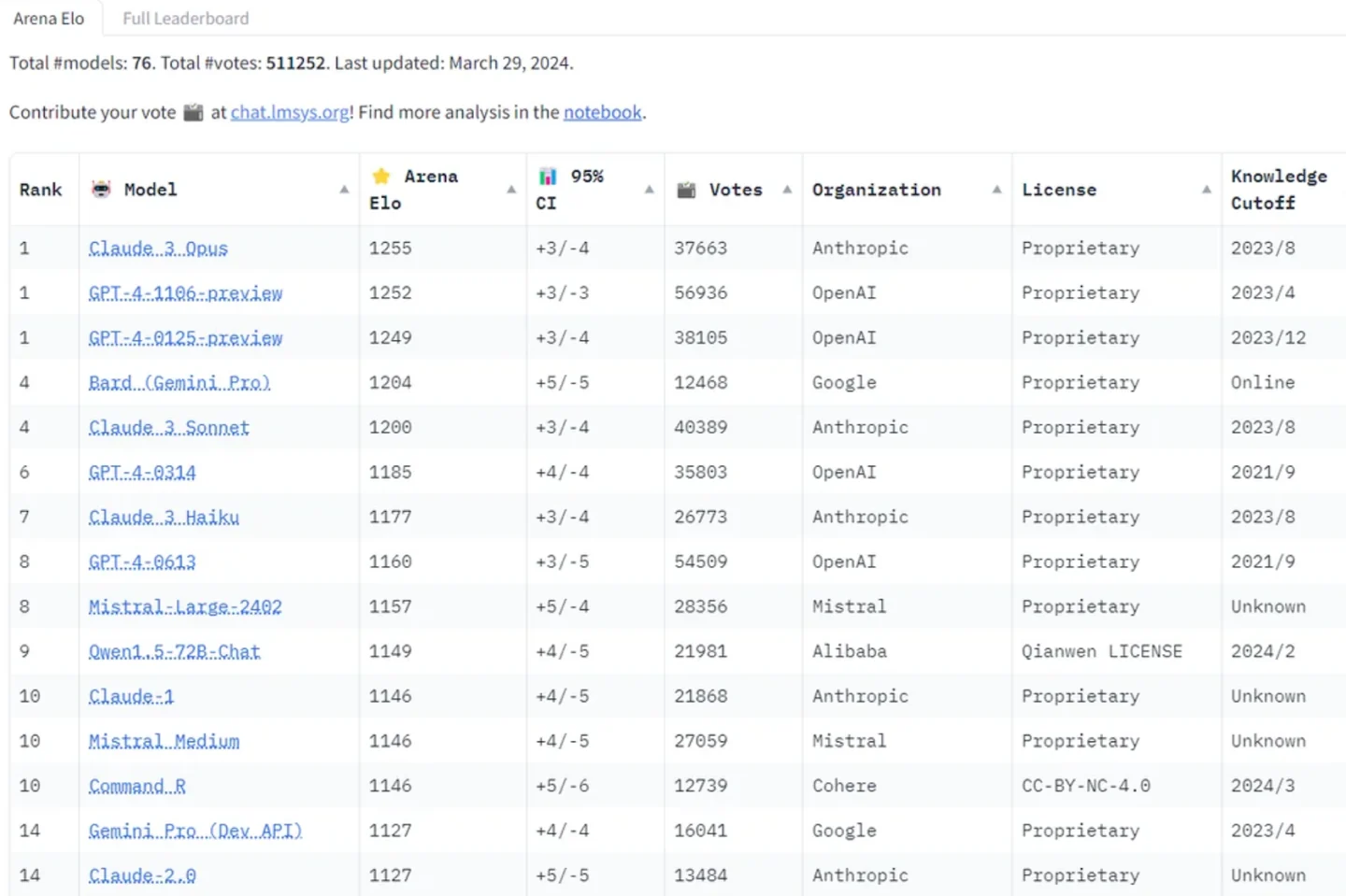The width and height of the screenshot is (1346, 896).
Task: Click the star icon in Arena Elo header
Action: 381,176
